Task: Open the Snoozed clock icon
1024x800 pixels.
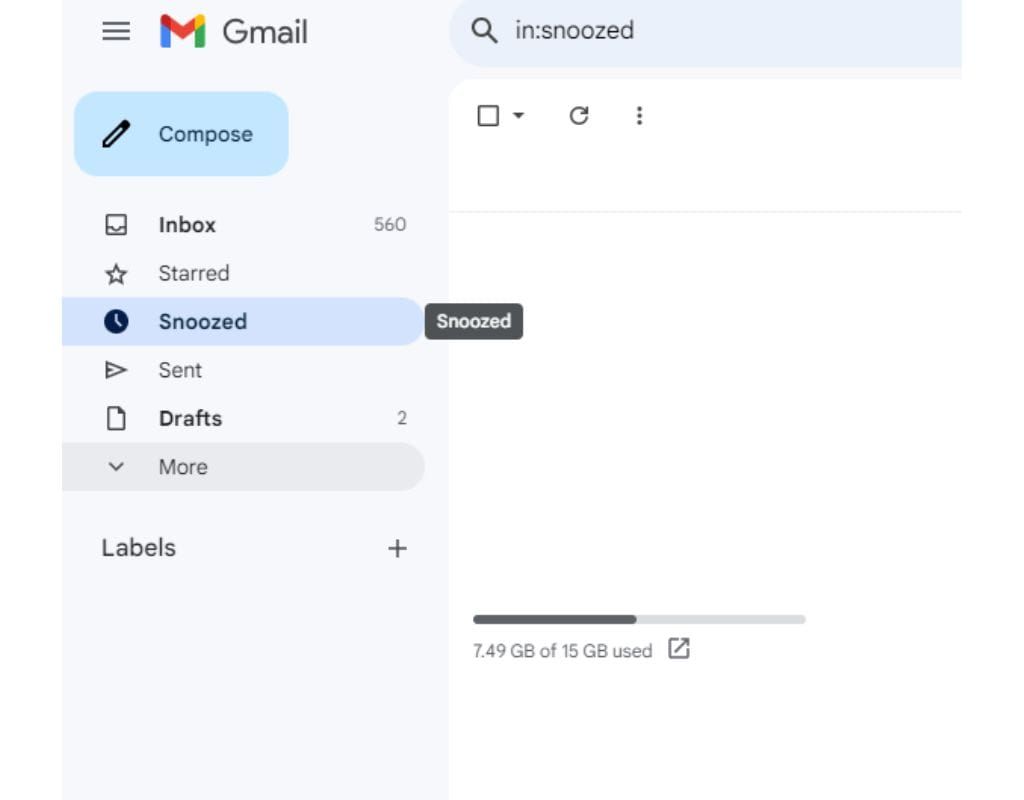Action: tap(116, 321)
